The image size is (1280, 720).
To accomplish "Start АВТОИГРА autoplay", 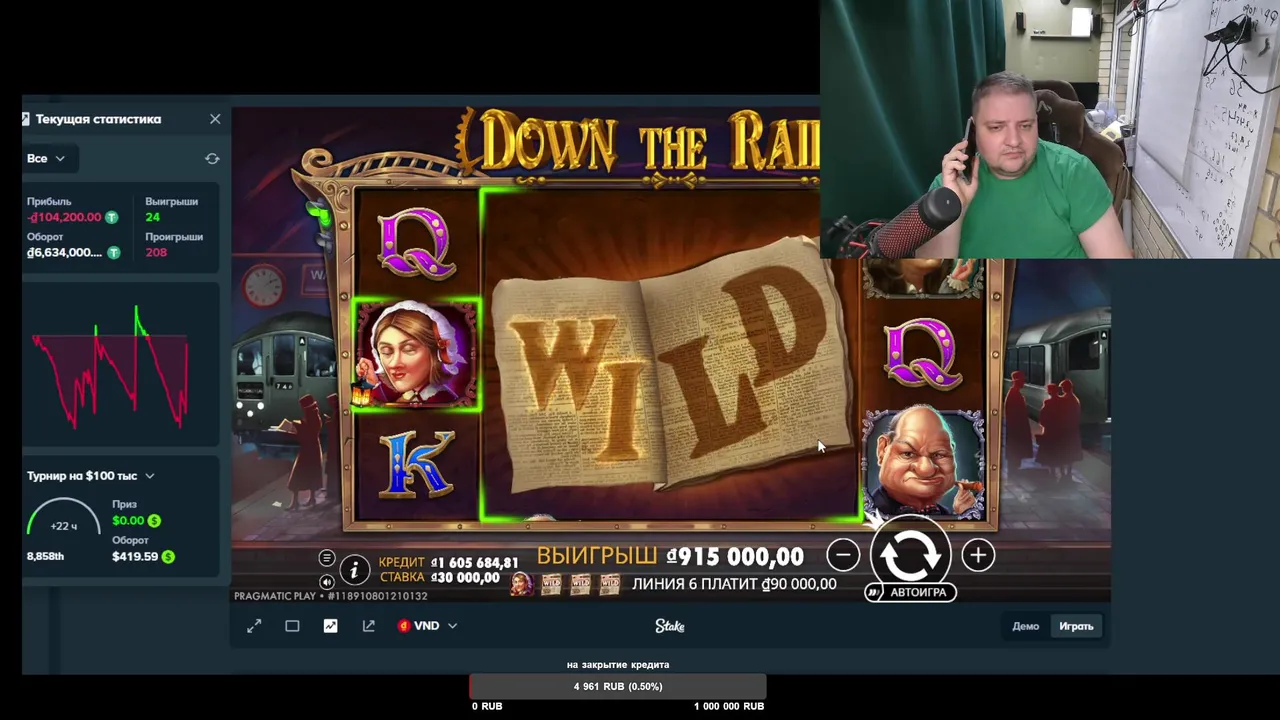I will 911,592.
